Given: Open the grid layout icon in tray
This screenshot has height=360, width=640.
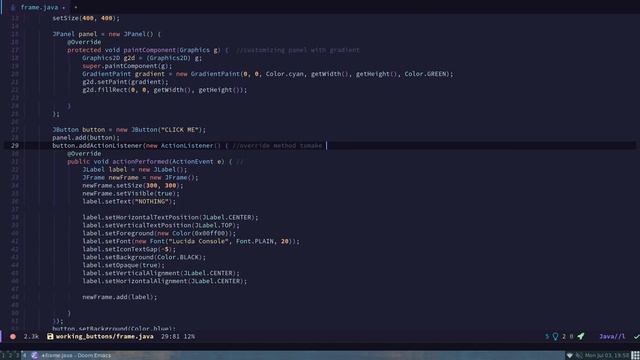Looking at the screenshot, I should click(x=635, y=356).
